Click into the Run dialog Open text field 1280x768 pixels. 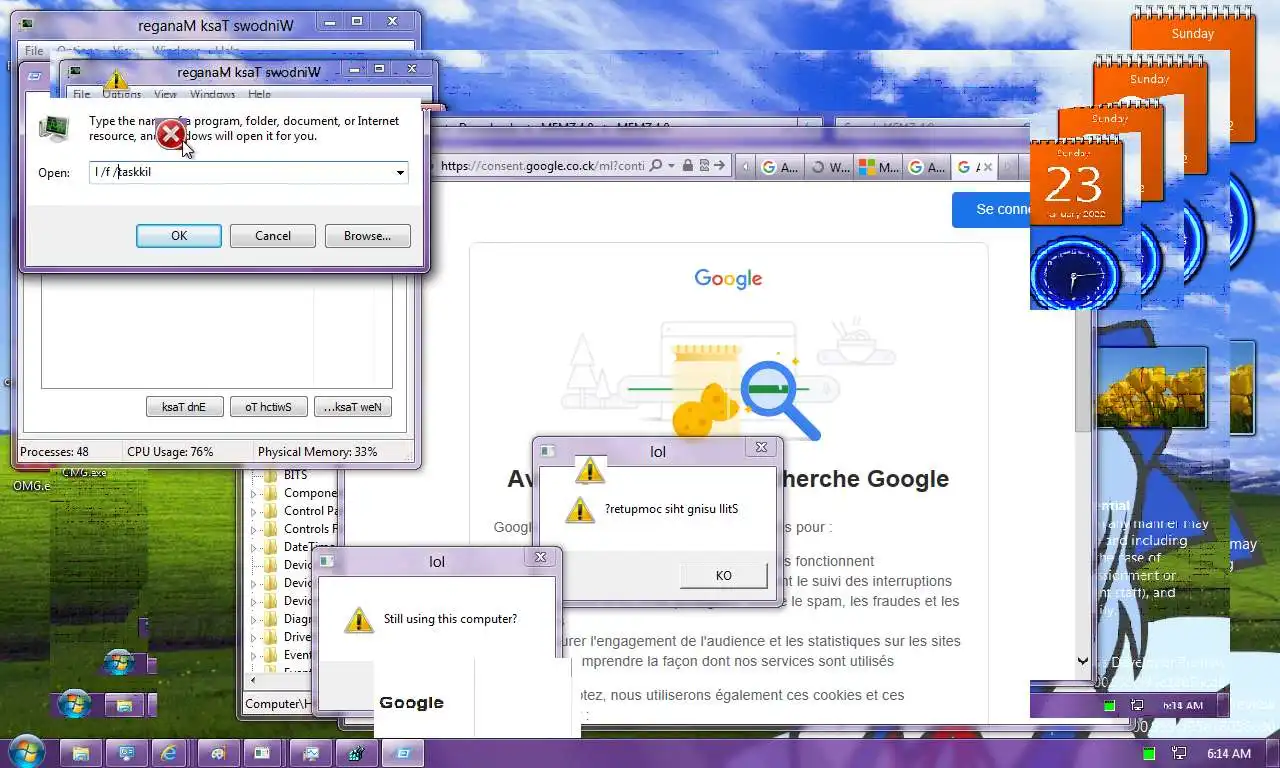240,172
